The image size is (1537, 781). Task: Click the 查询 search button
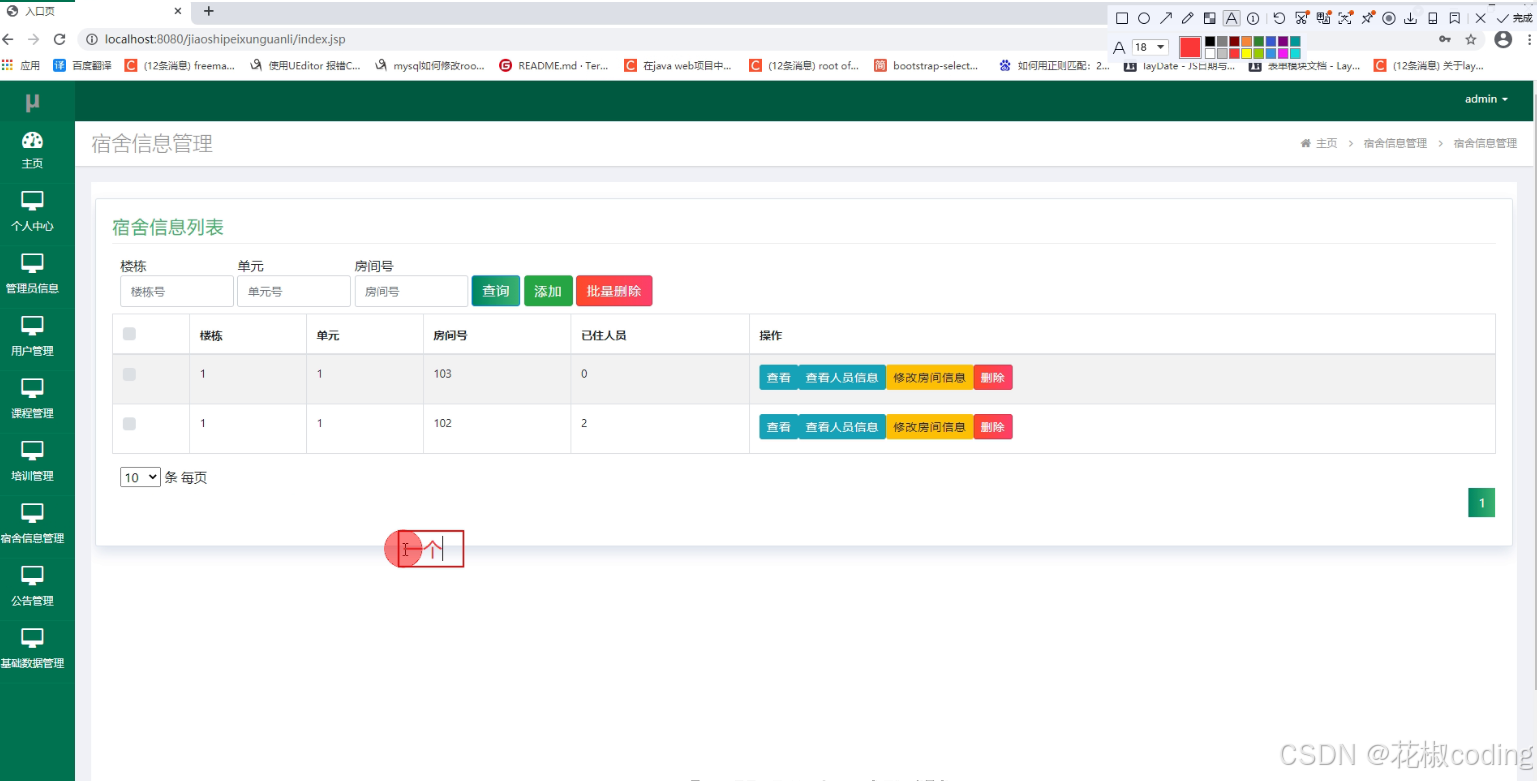coord(496,291)
